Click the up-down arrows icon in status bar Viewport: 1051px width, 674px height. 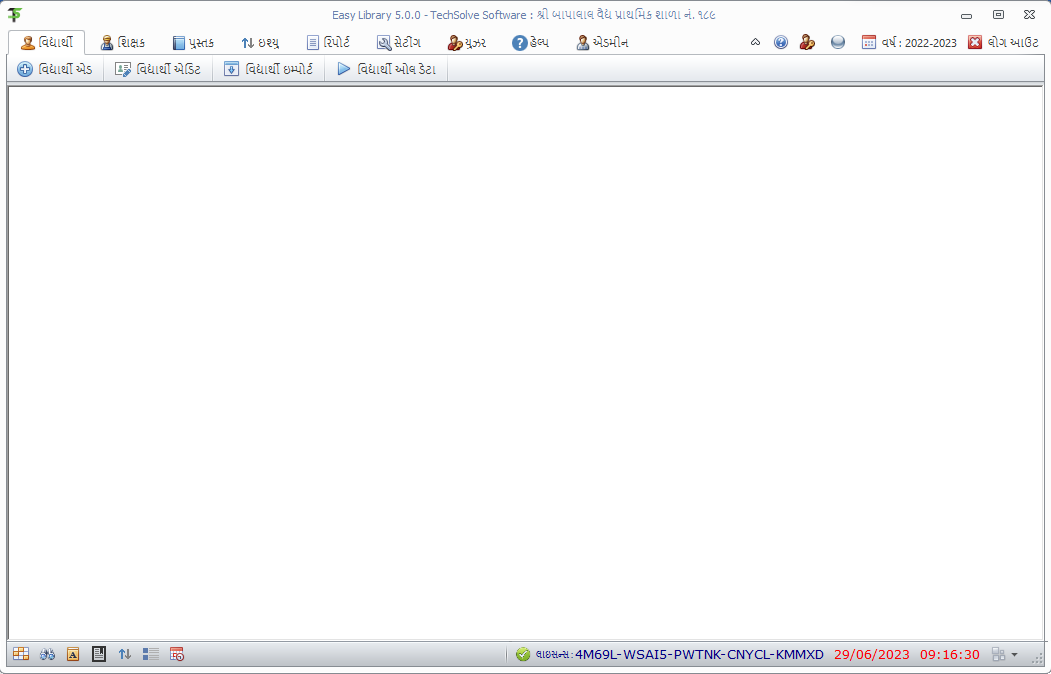pos(125,654)
